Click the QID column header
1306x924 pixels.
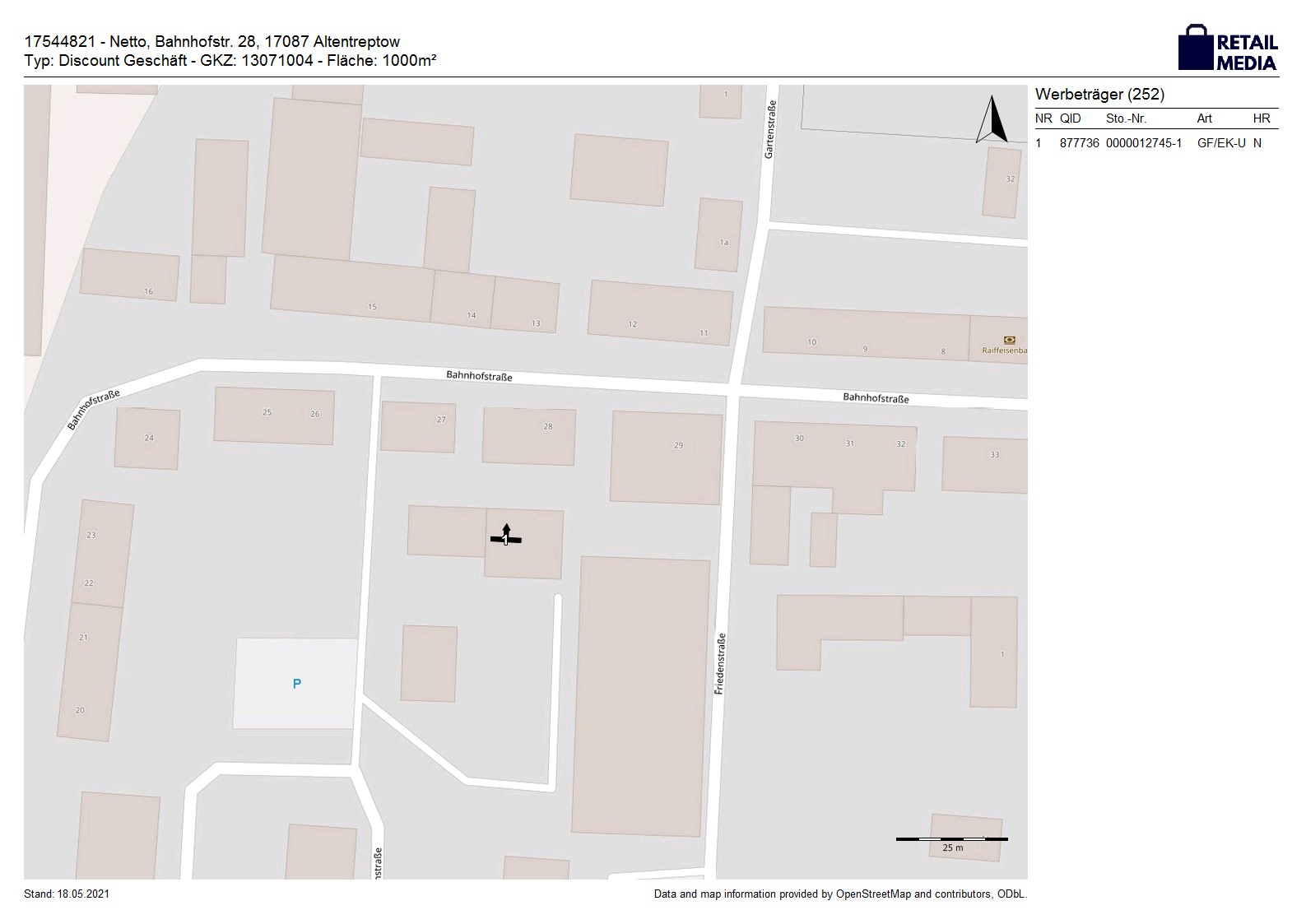tap(1070, 118)
